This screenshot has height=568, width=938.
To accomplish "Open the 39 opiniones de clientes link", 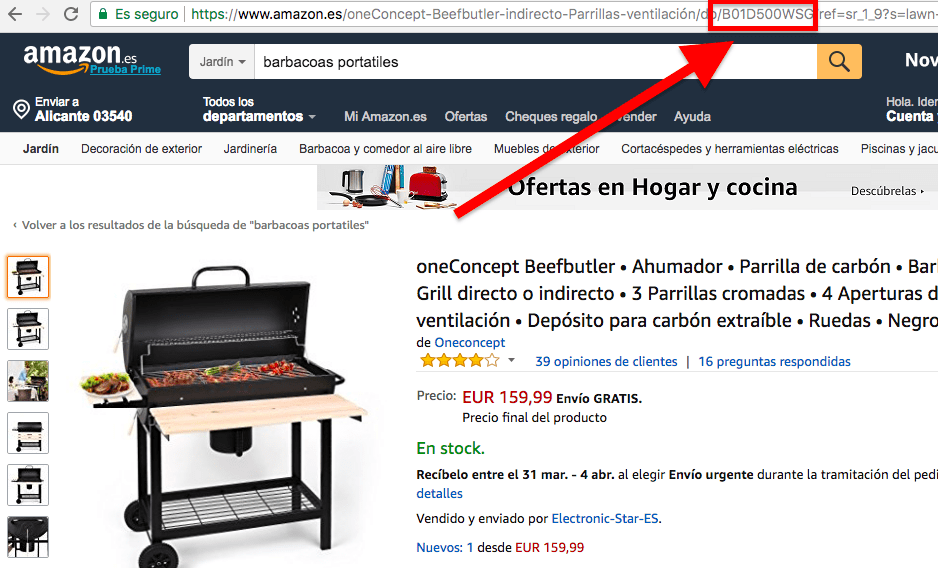I will pyautogui.click(x=606, y=362).
